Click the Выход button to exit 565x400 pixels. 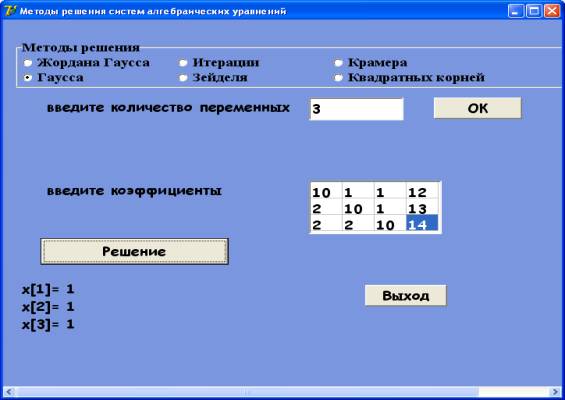(406, 295)
